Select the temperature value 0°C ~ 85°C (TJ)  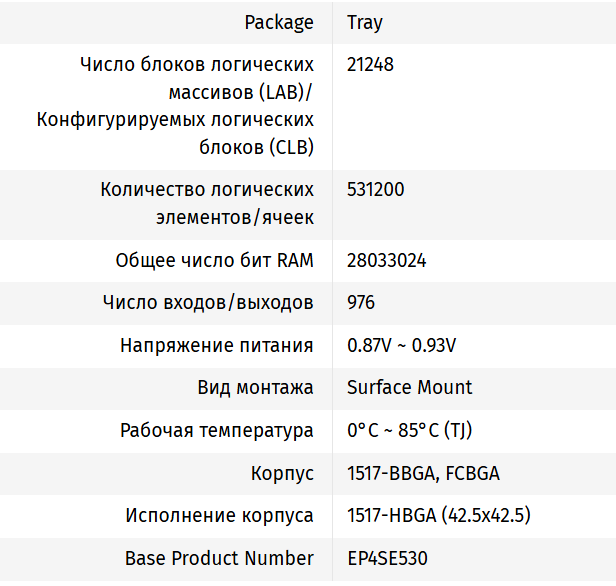409,431
